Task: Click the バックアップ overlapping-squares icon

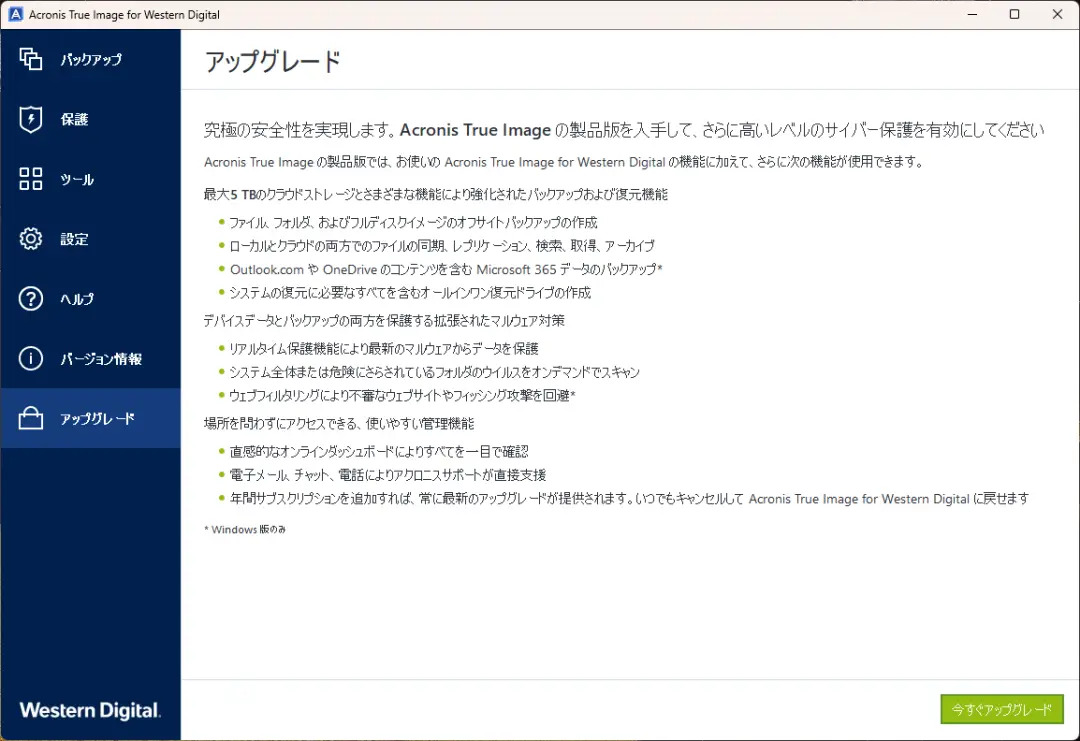Action: 30,59
